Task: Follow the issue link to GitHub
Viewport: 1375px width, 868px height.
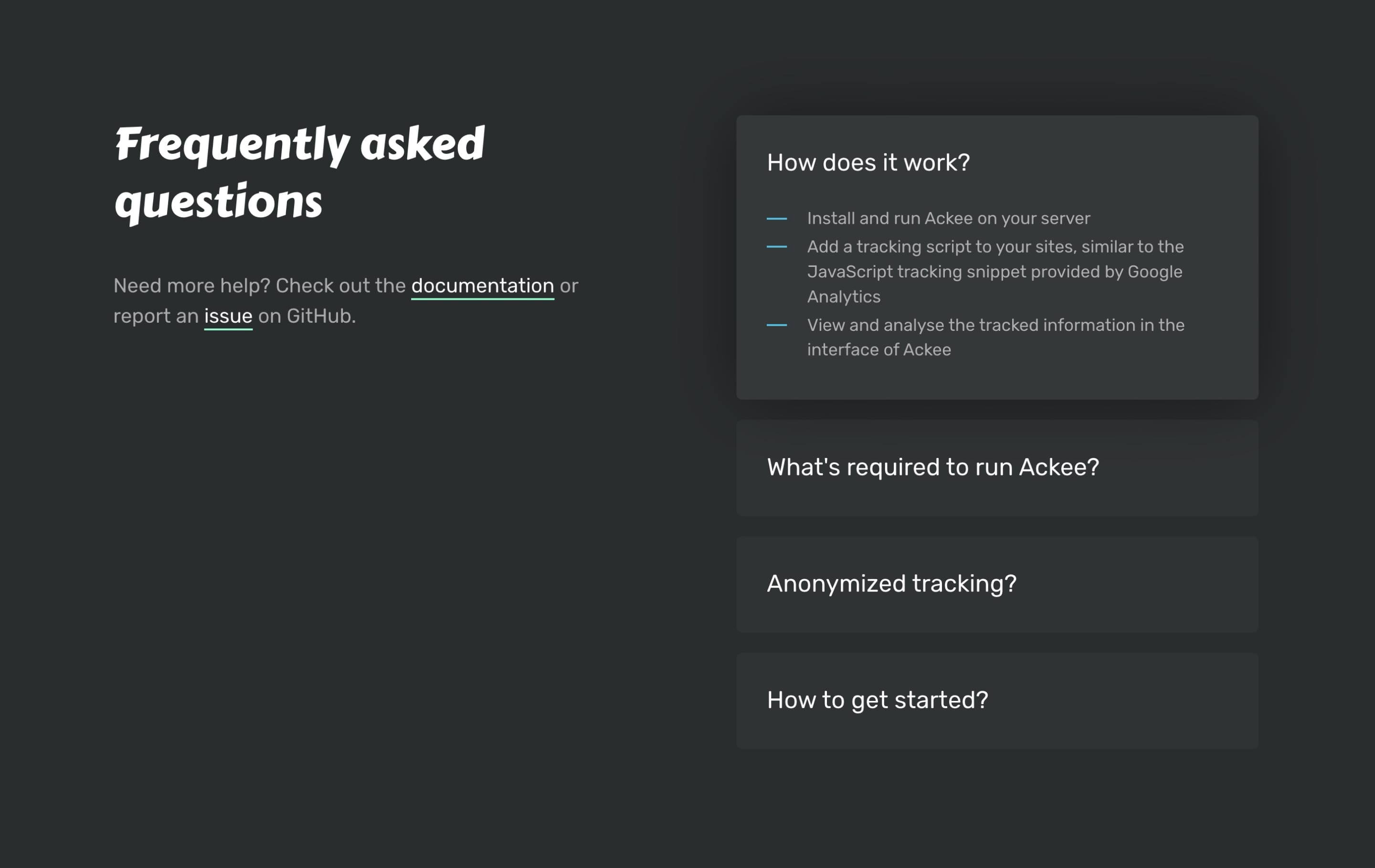Action: (x=228, y=316)
